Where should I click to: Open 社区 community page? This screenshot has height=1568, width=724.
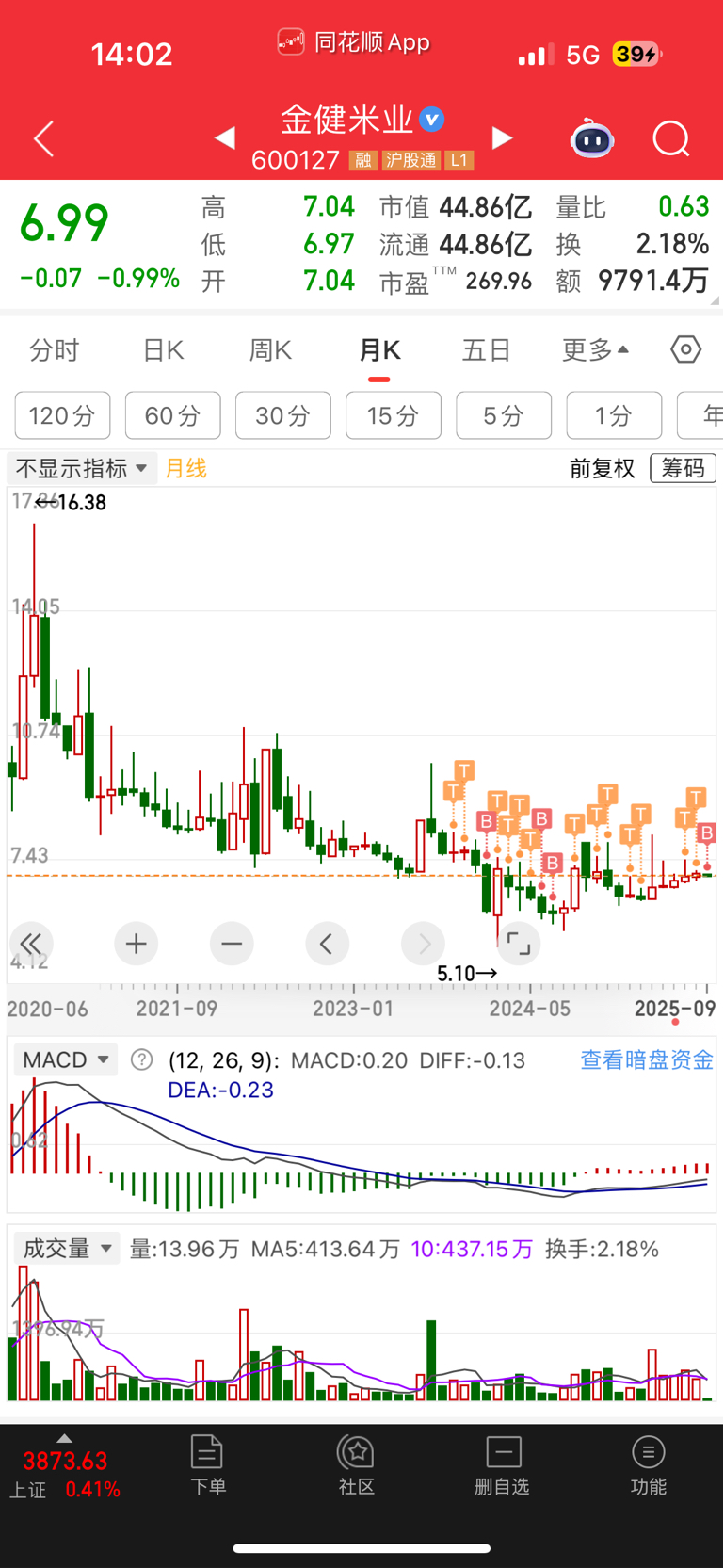357,1465
